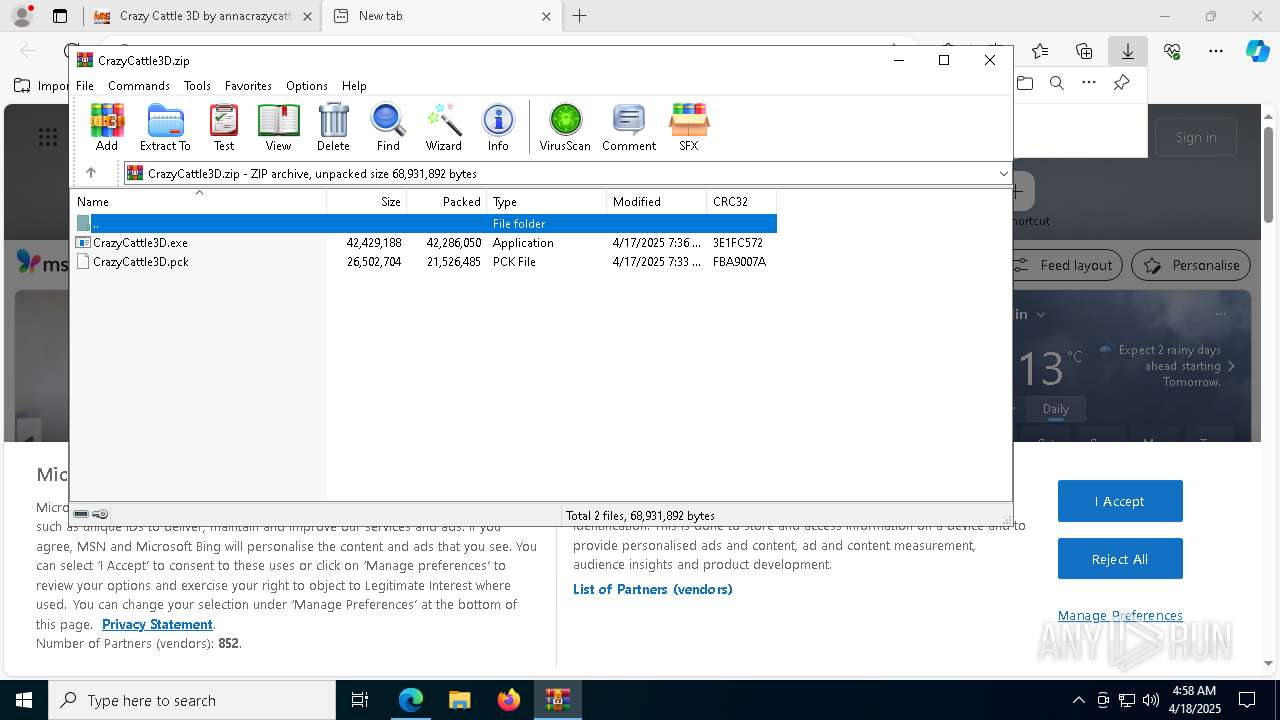Show archive Info icon

498,127
